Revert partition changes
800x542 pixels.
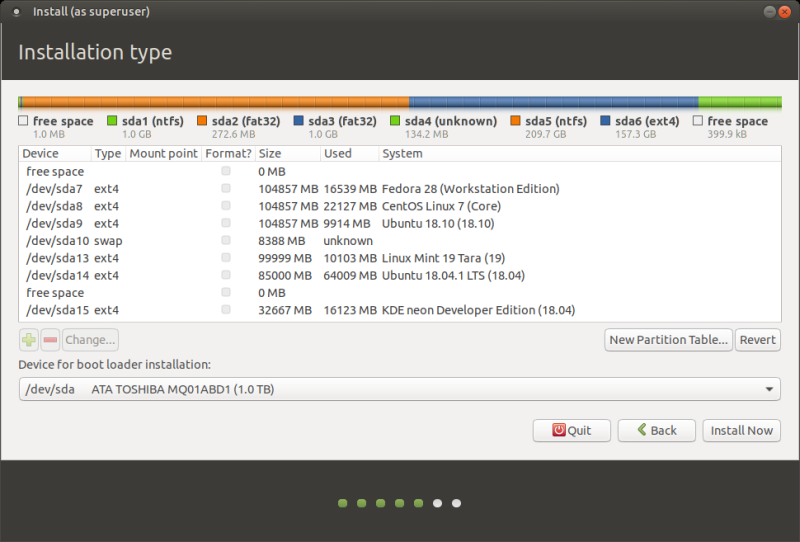click(x=757, y=340)
